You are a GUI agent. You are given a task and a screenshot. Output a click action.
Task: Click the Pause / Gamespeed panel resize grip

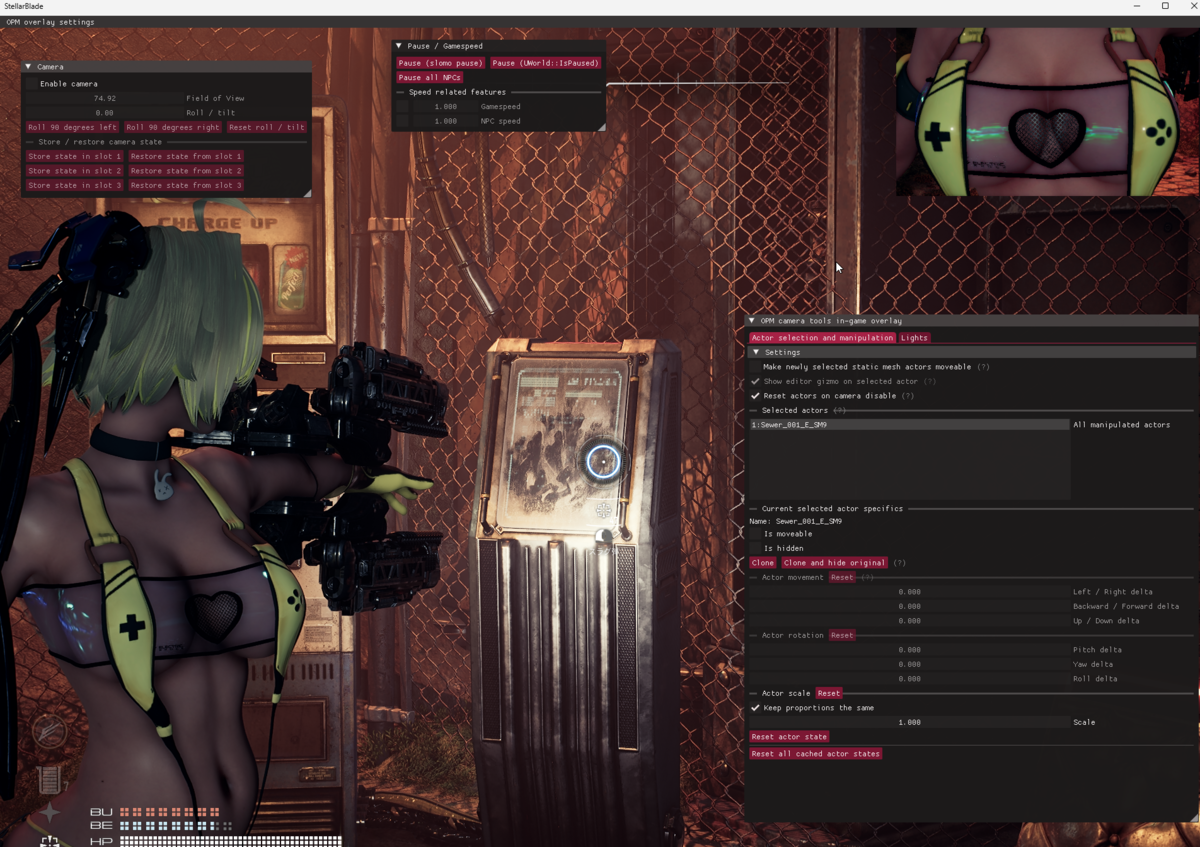tap(601, 126)
